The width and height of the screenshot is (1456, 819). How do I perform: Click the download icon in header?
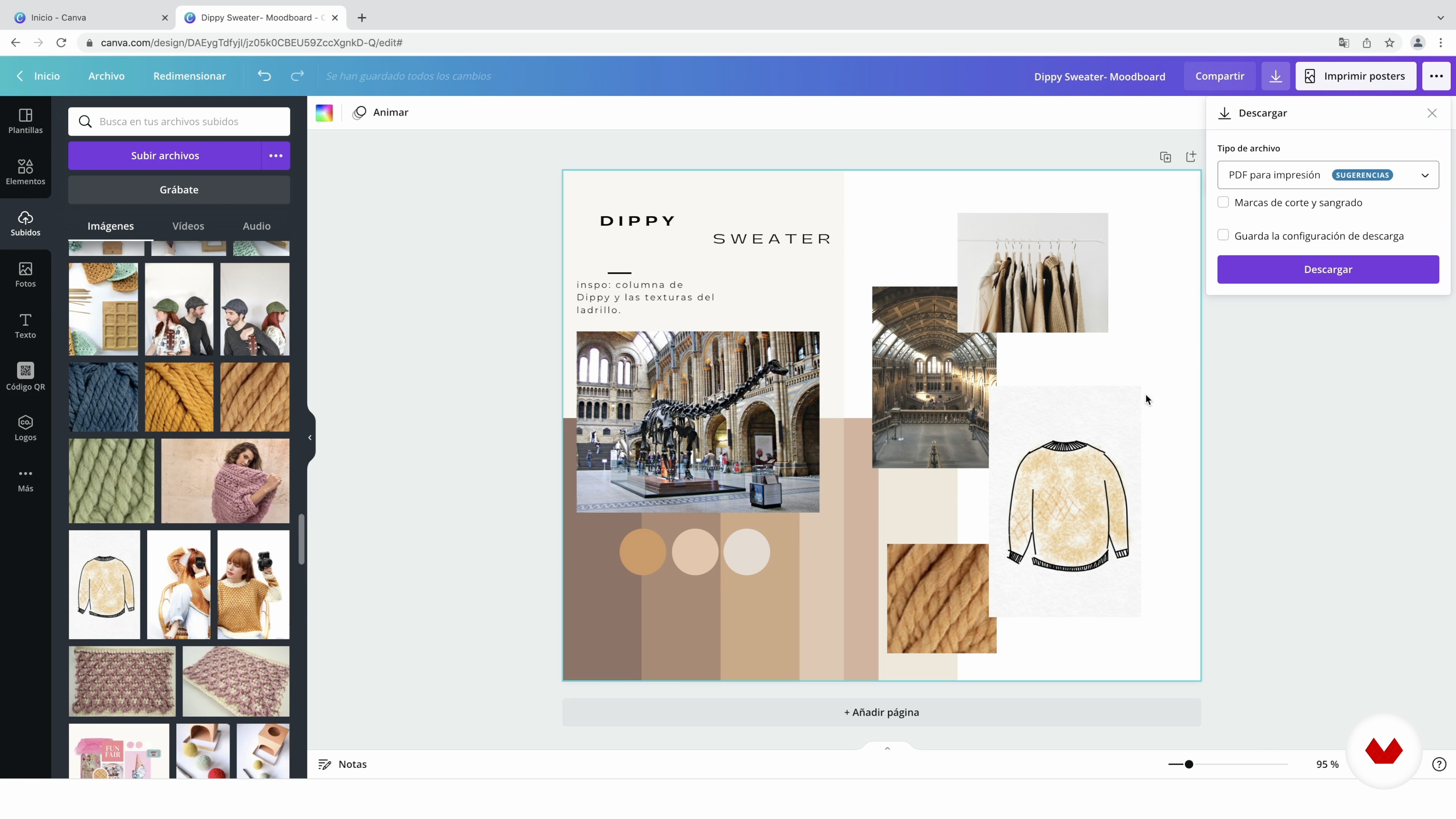pyautogui.click(x=1276, y=76)
